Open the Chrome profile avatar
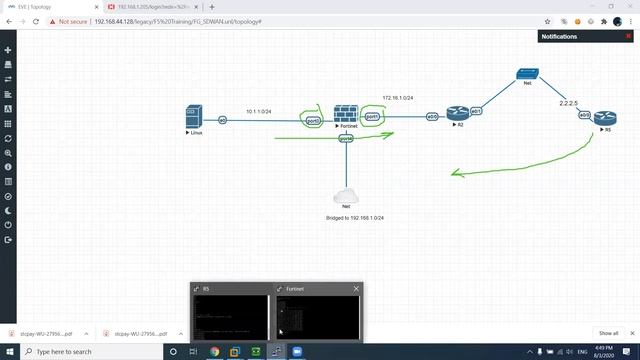 click(x=617, y=22)
